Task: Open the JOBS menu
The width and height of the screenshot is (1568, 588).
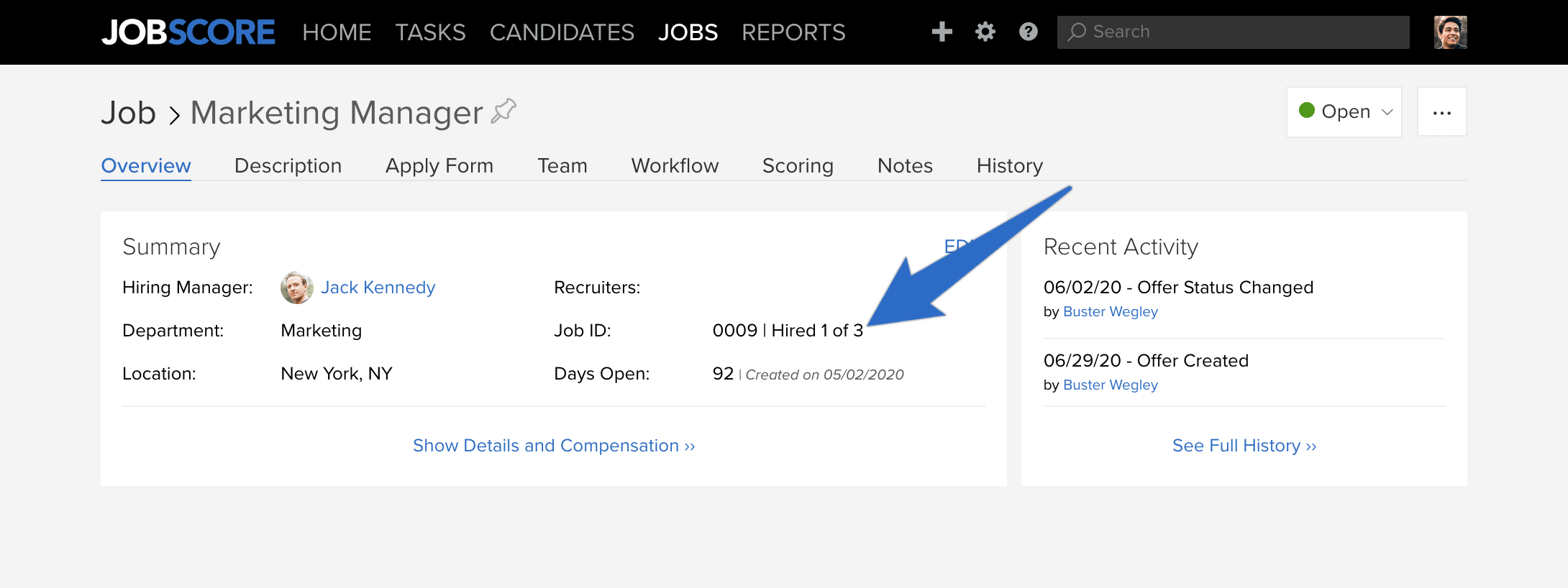Action: pyautogui.click(x=688, y=32)
